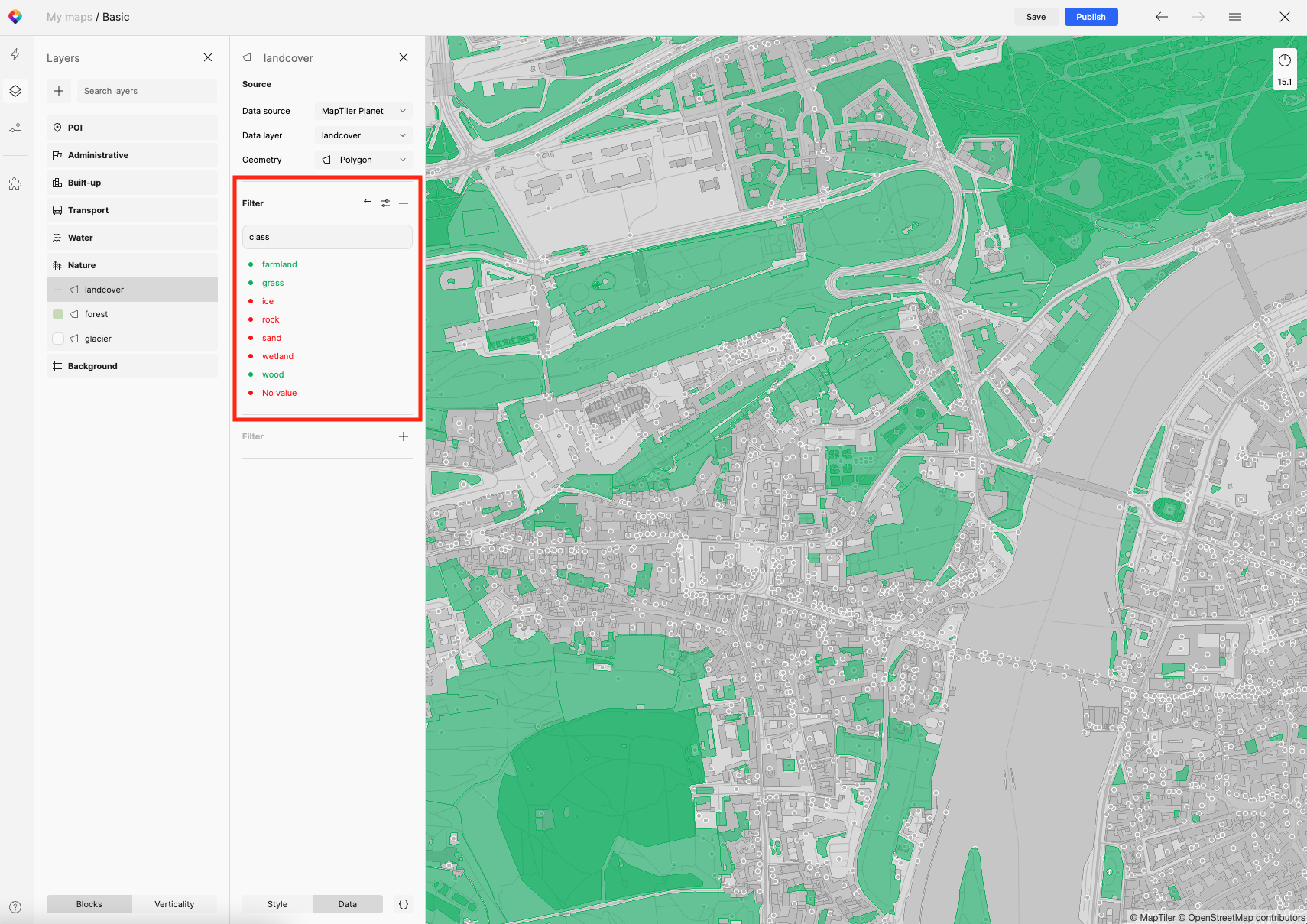Click the Publish button
1307x924 pixels.
coord(1091,17)
